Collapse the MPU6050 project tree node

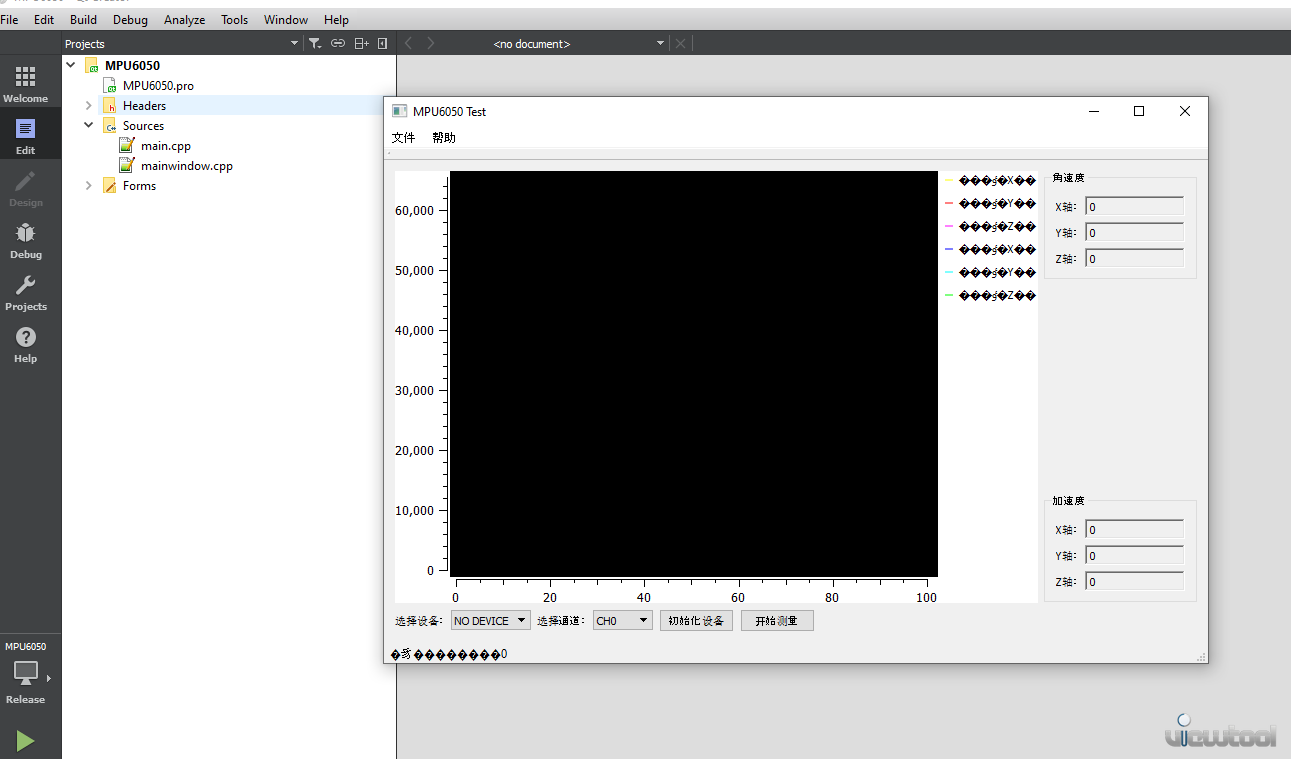click(70, 65)
